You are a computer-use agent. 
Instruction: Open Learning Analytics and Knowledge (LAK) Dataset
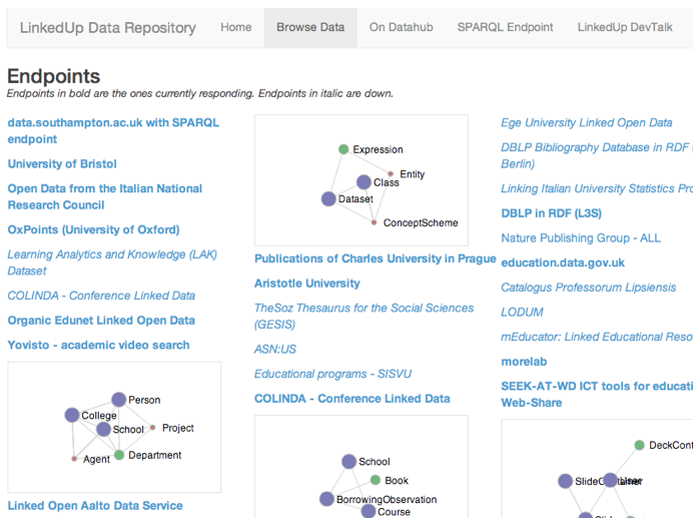coord(112,263)
